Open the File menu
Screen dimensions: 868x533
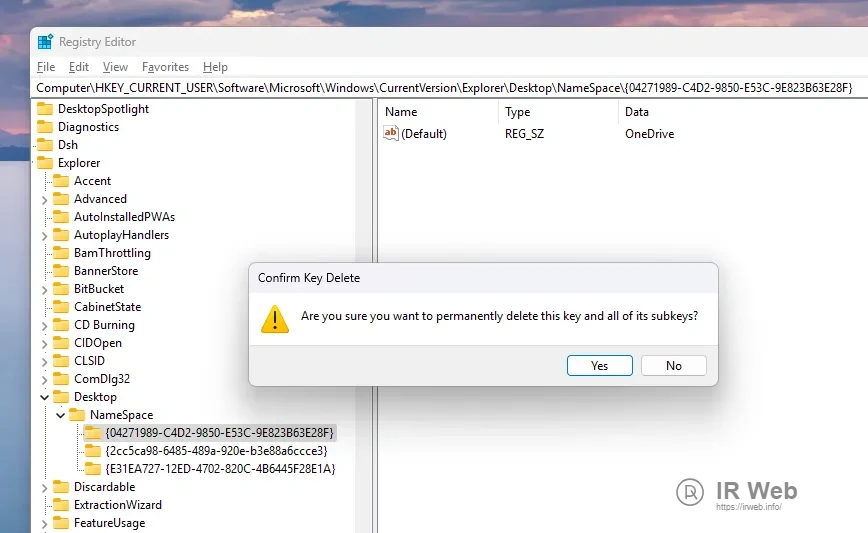tap(46, 67)
